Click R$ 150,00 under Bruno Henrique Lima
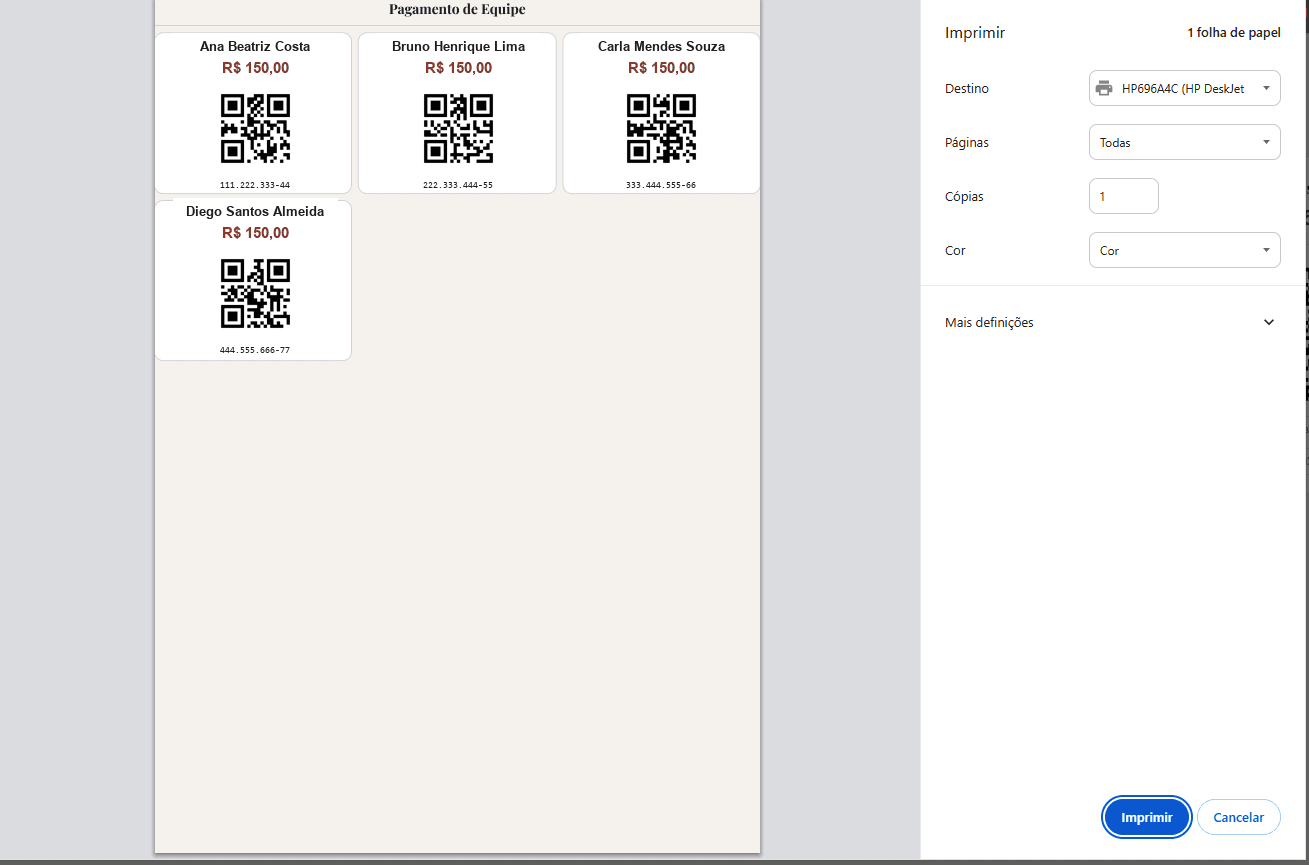Viewport: 1309px width, 865px height. coord(458,68)
